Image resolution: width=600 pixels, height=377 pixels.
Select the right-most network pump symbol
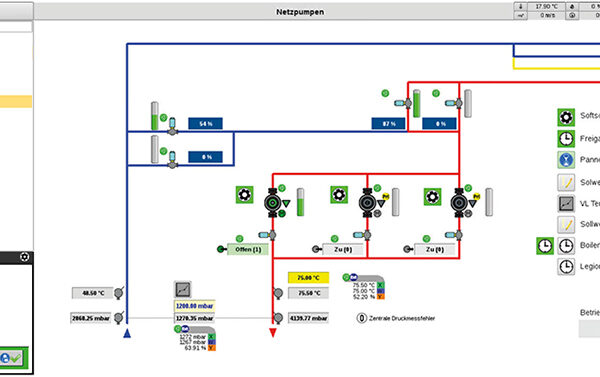tap(459, 203)
